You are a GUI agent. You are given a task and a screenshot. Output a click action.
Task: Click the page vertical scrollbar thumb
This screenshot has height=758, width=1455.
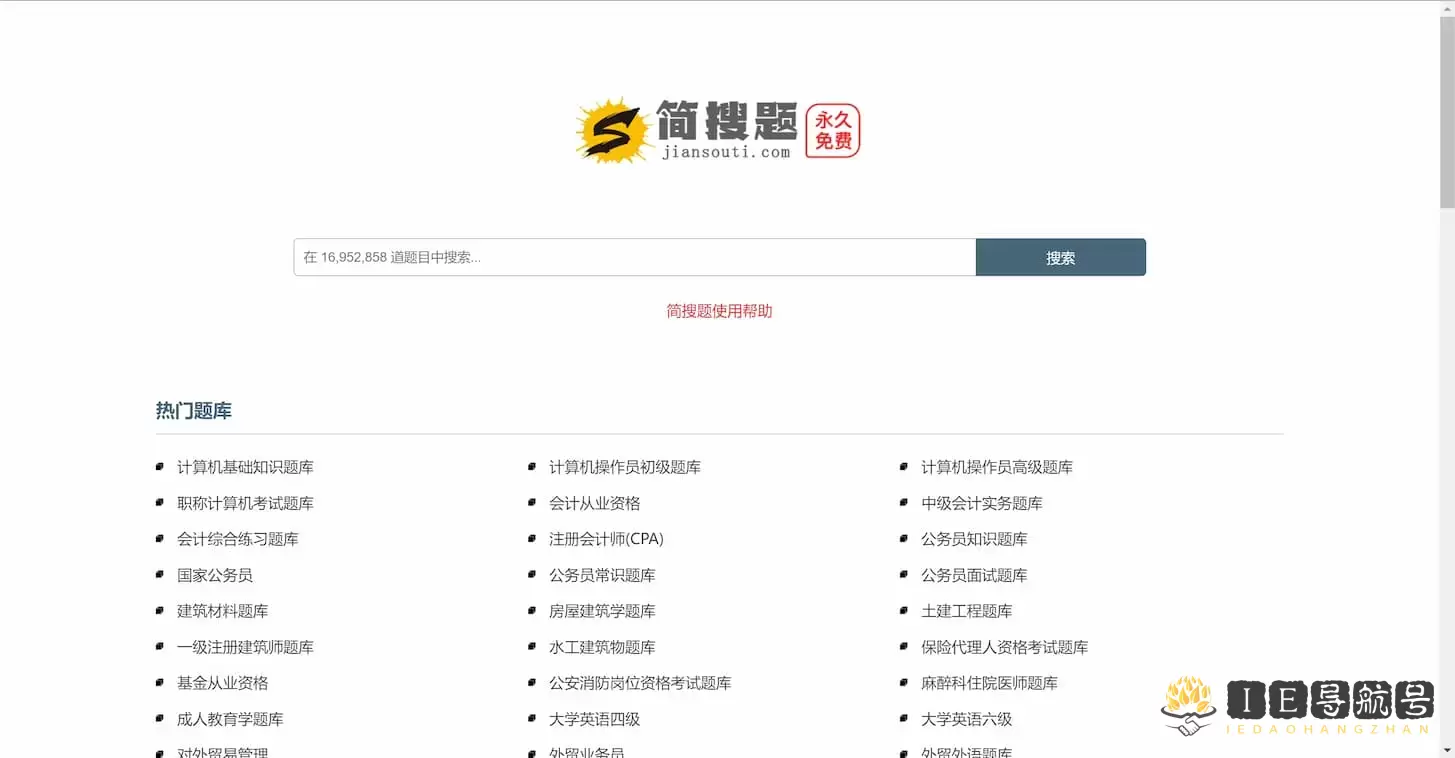[1447, 112]
